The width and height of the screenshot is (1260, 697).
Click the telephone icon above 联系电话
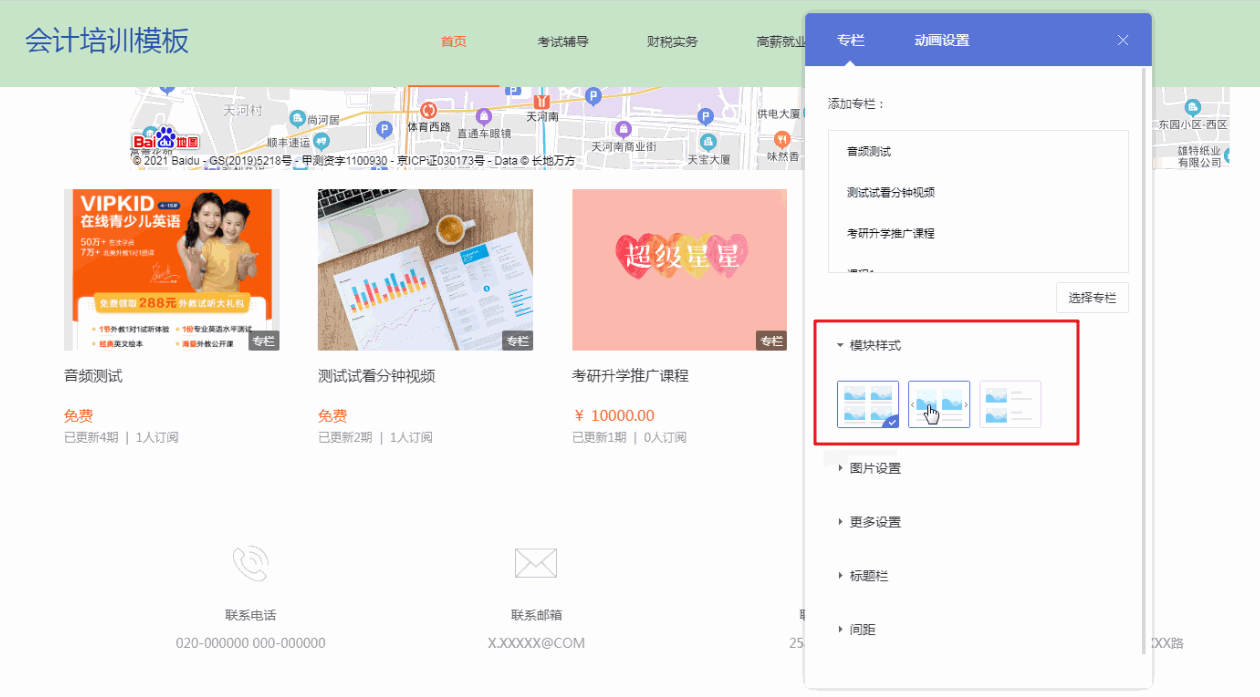click(250, 563)
